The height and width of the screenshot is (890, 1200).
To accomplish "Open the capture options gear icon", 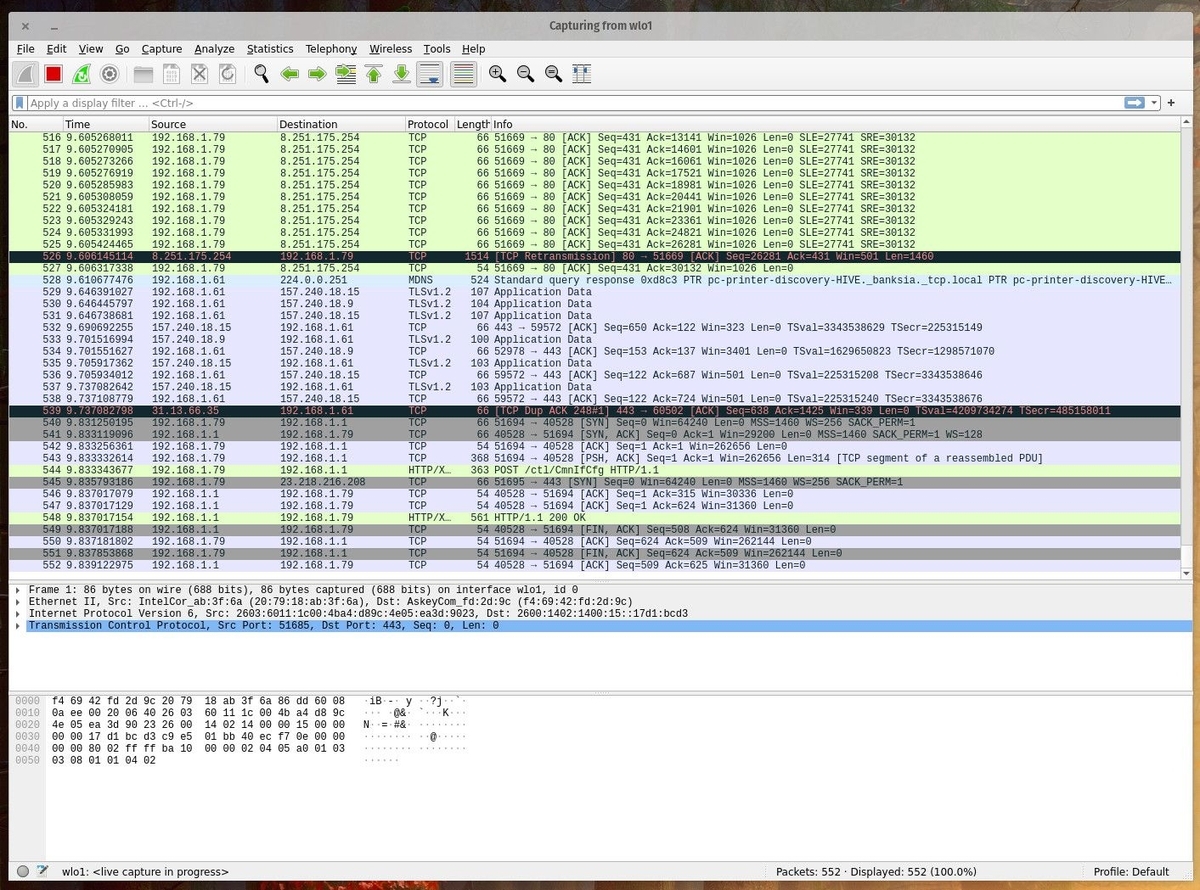I will point(109,73).
